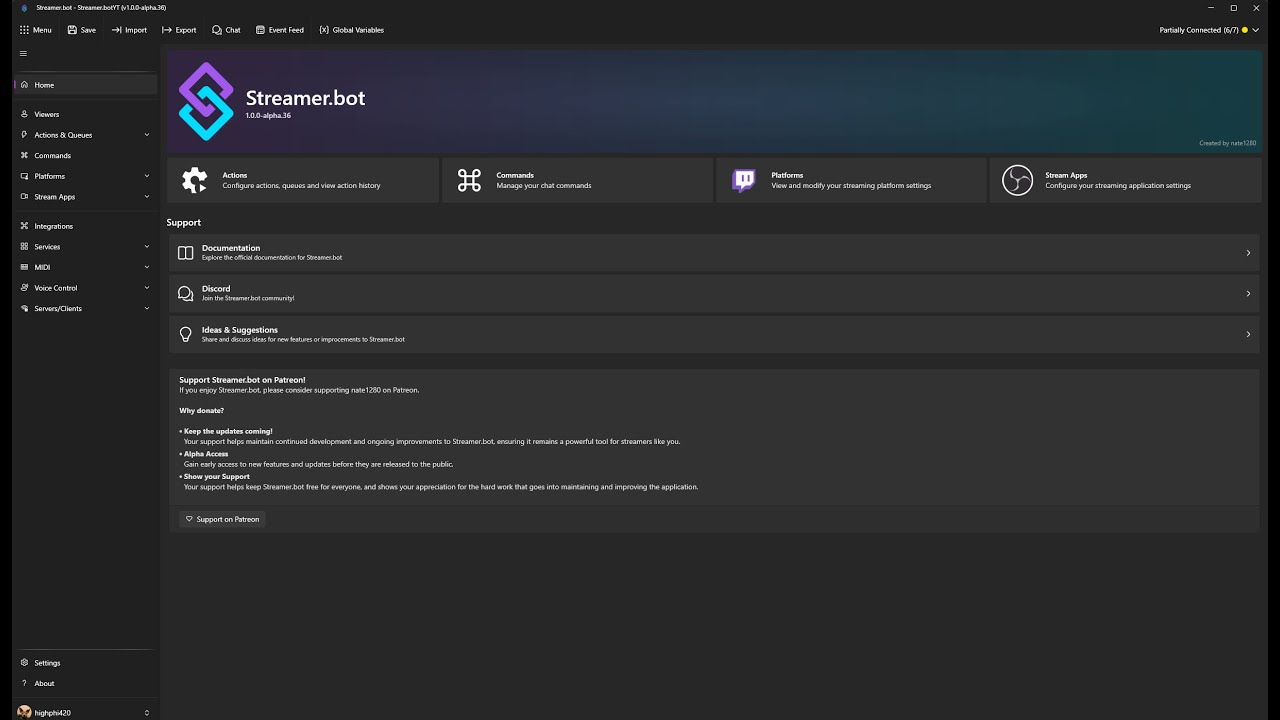Image resolution: width=1280 pixels, height=720 pixels.
Task: Click the Streamer.bot banner logo
Action: tap(206, 101)
